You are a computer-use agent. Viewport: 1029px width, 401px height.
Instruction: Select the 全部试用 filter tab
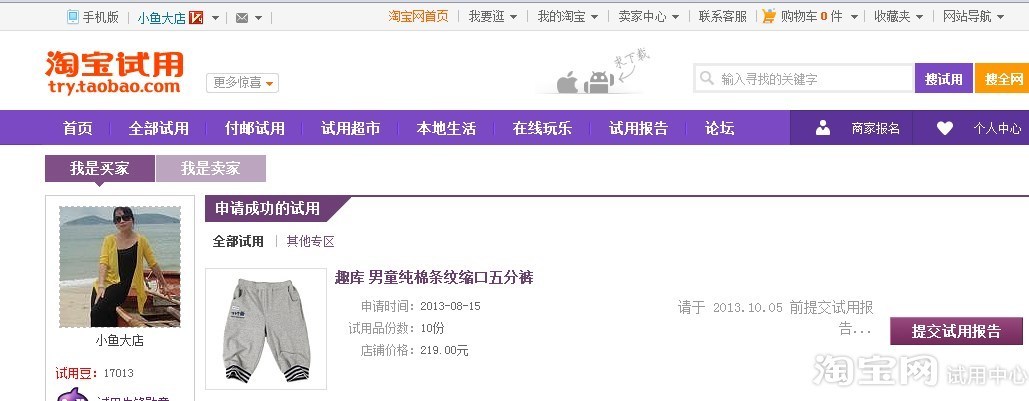[238, 242]
